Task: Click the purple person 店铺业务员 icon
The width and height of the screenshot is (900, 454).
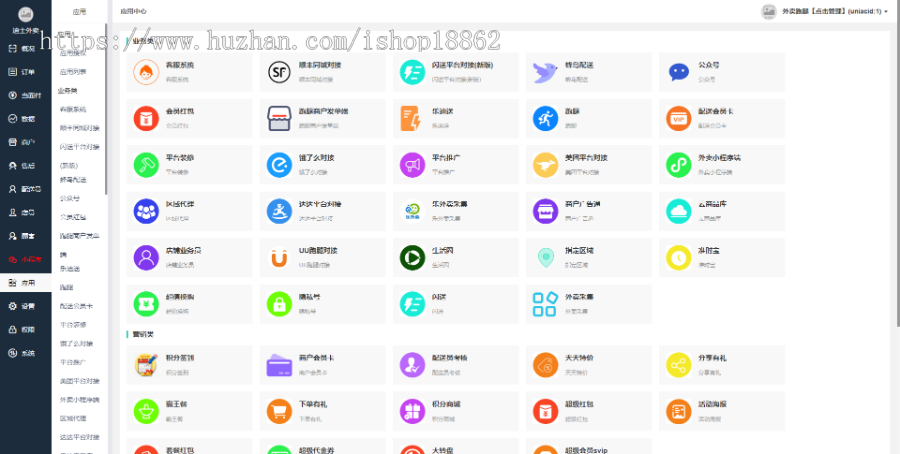Action: click(146, 258)
